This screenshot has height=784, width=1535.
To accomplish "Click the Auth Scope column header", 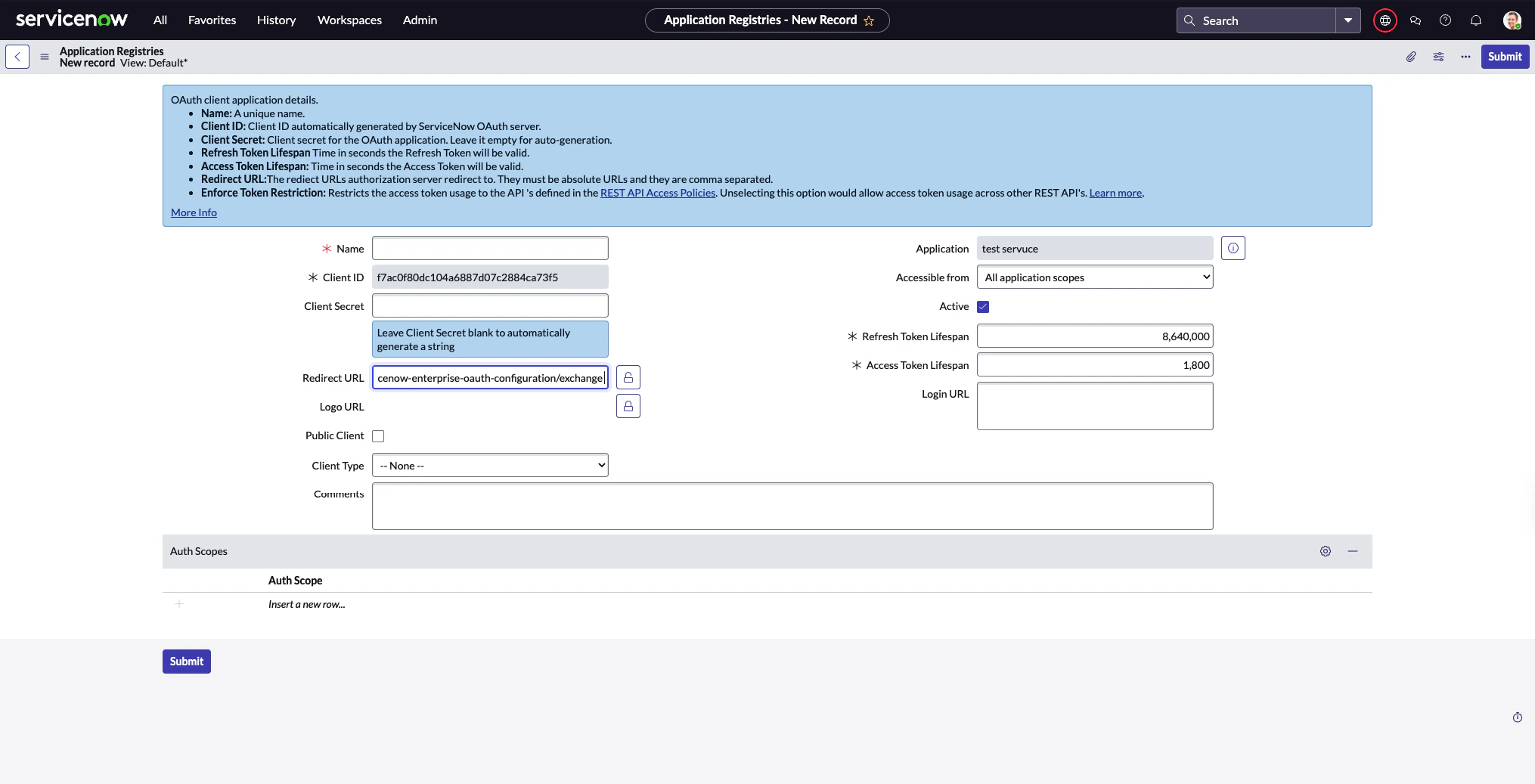I will coord(295,581).
